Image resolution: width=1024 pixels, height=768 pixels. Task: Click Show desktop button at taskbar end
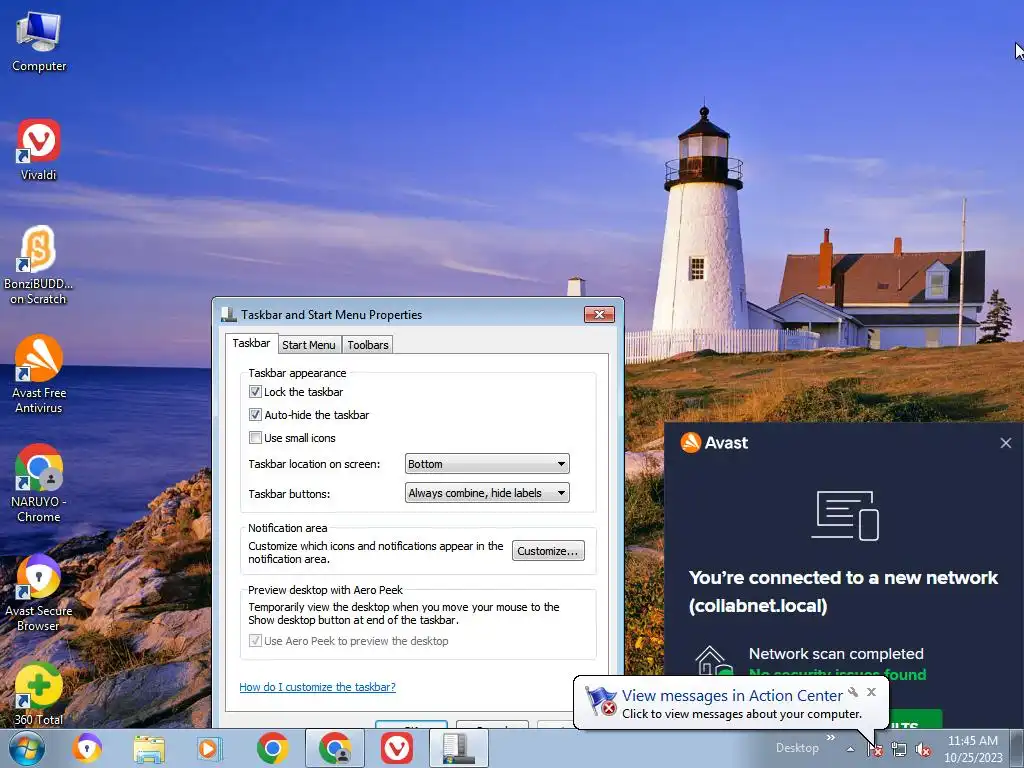coord(1016,749)
